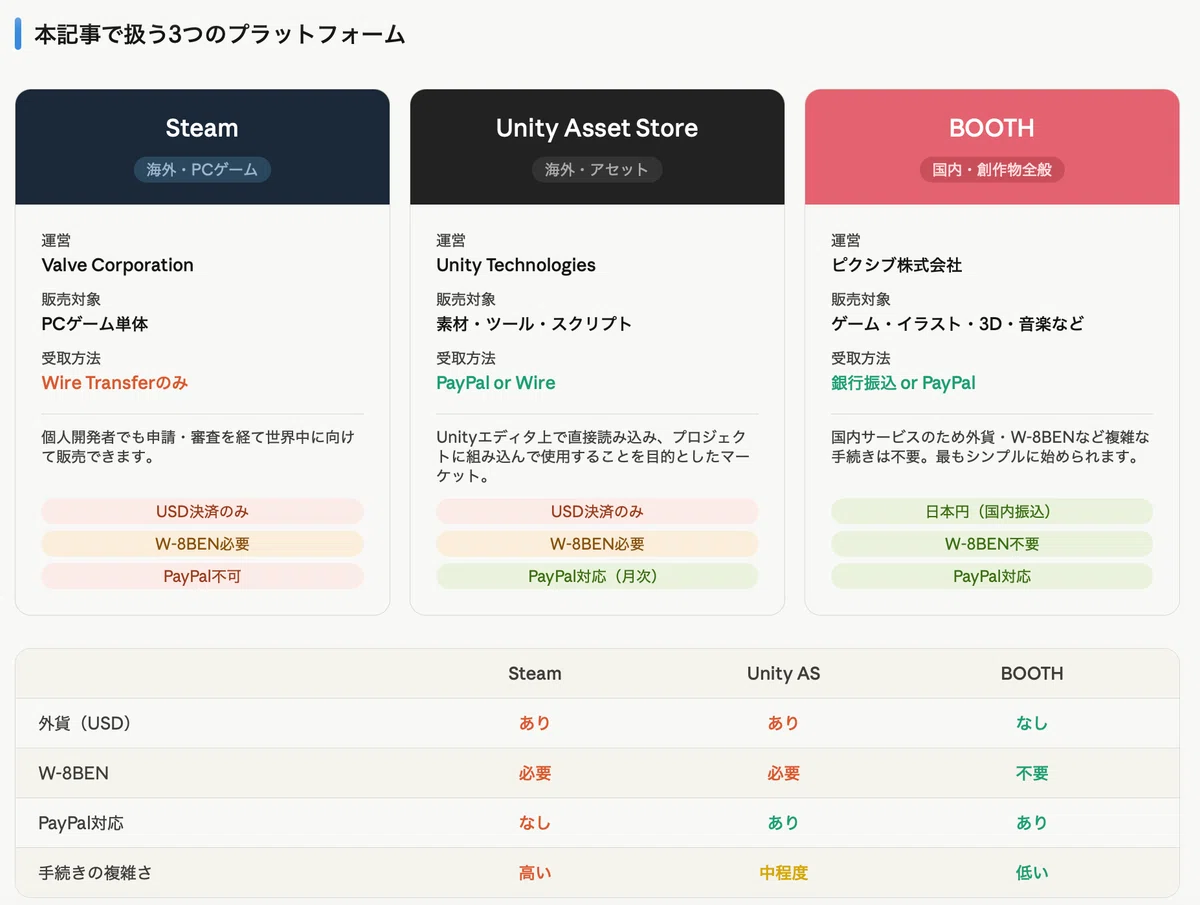Select the PayPal or Wire text
The height and width of the screenshot is (905, 1200).
click(496, 383)
